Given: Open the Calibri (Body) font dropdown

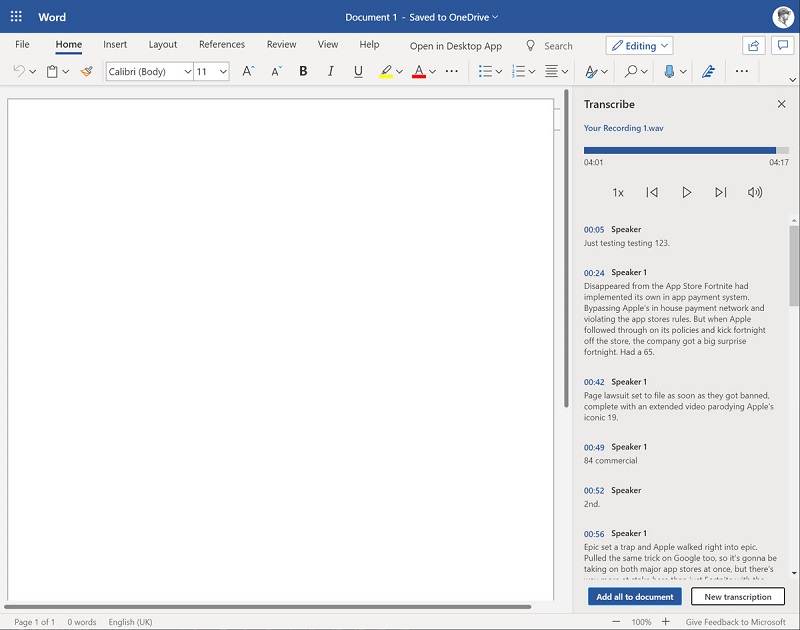Looking at the screenshot, I should (x=149, y=72).
